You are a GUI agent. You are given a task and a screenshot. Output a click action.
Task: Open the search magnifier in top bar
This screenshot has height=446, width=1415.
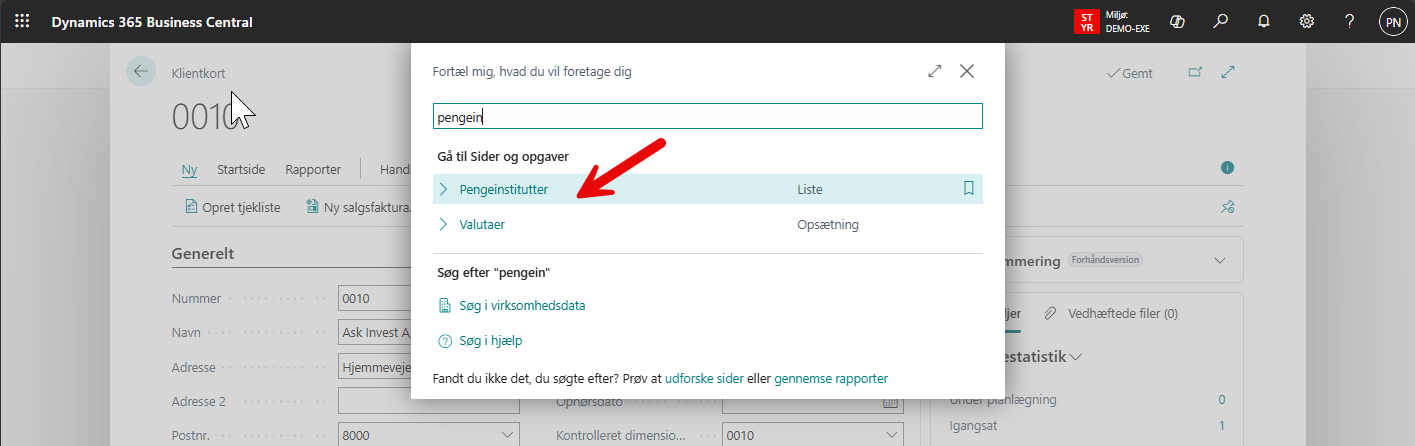1220,21
